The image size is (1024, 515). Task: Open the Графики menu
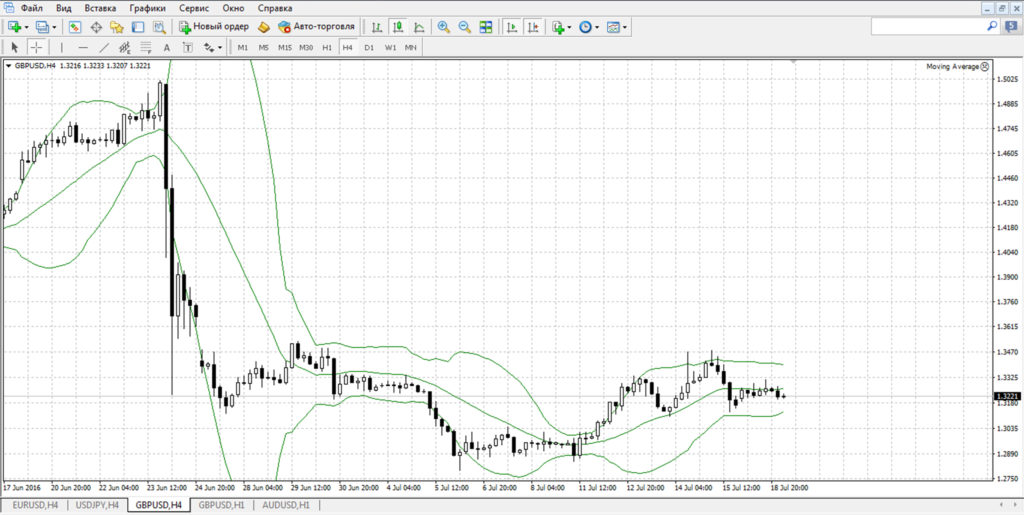(148, 8)
